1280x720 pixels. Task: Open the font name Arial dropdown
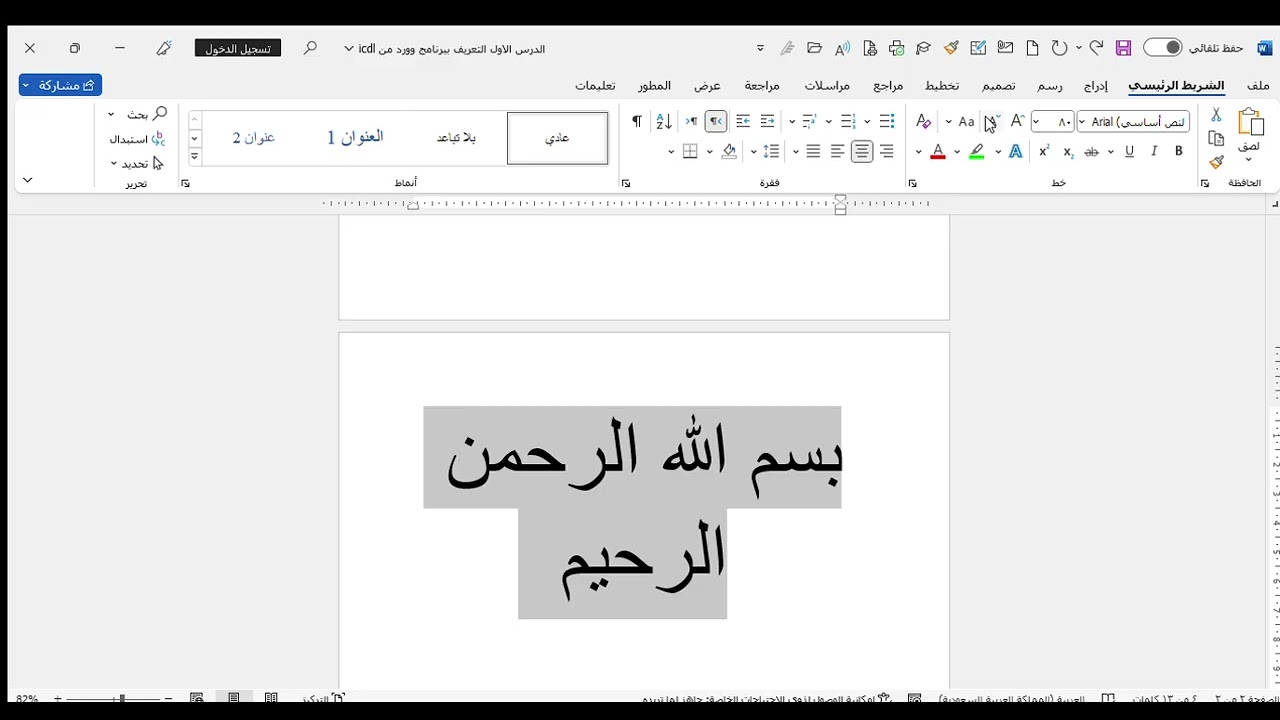(x=1083, y=122)
